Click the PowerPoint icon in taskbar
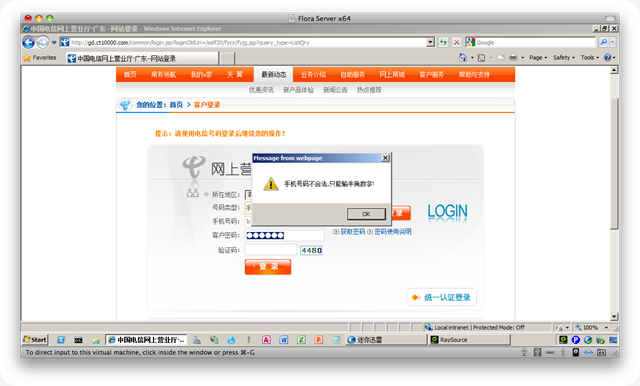 319,340
